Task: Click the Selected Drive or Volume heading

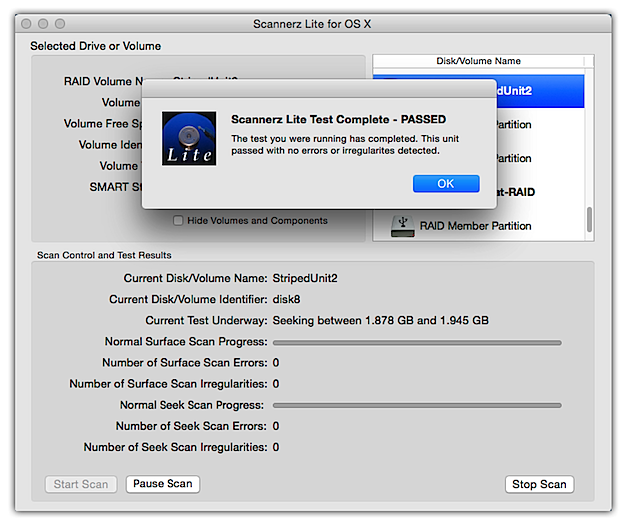Action: coord(96,46)
